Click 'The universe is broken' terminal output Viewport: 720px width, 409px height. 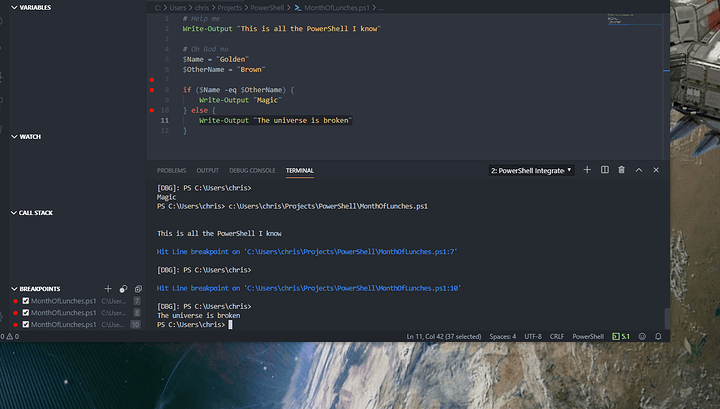click(x=198, y=315)
